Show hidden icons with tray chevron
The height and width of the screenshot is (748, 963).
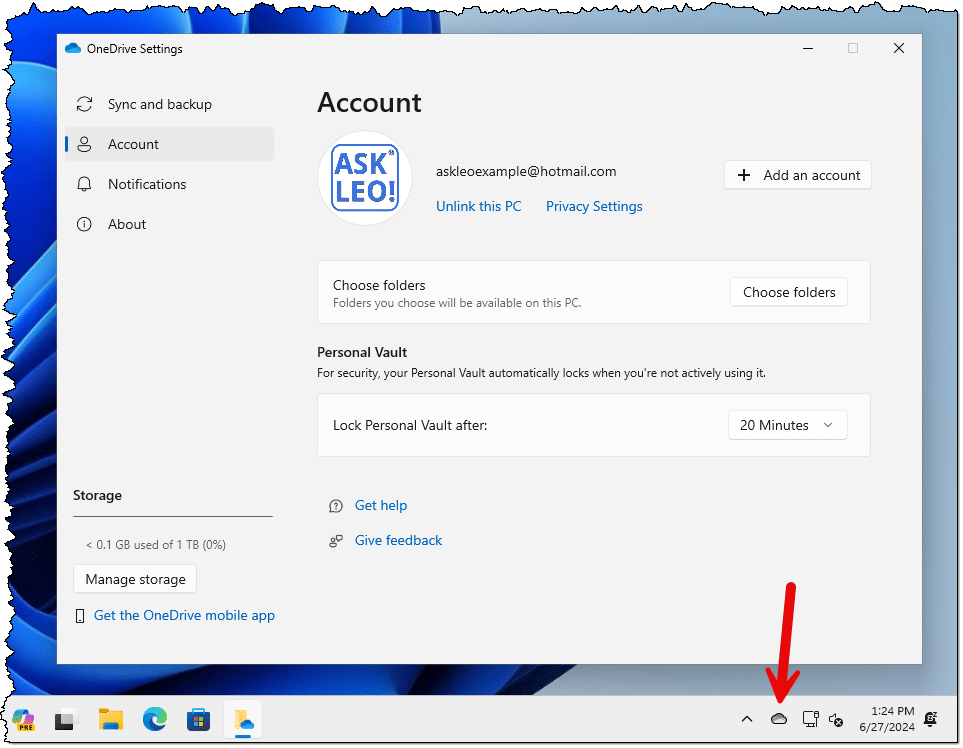746,719
